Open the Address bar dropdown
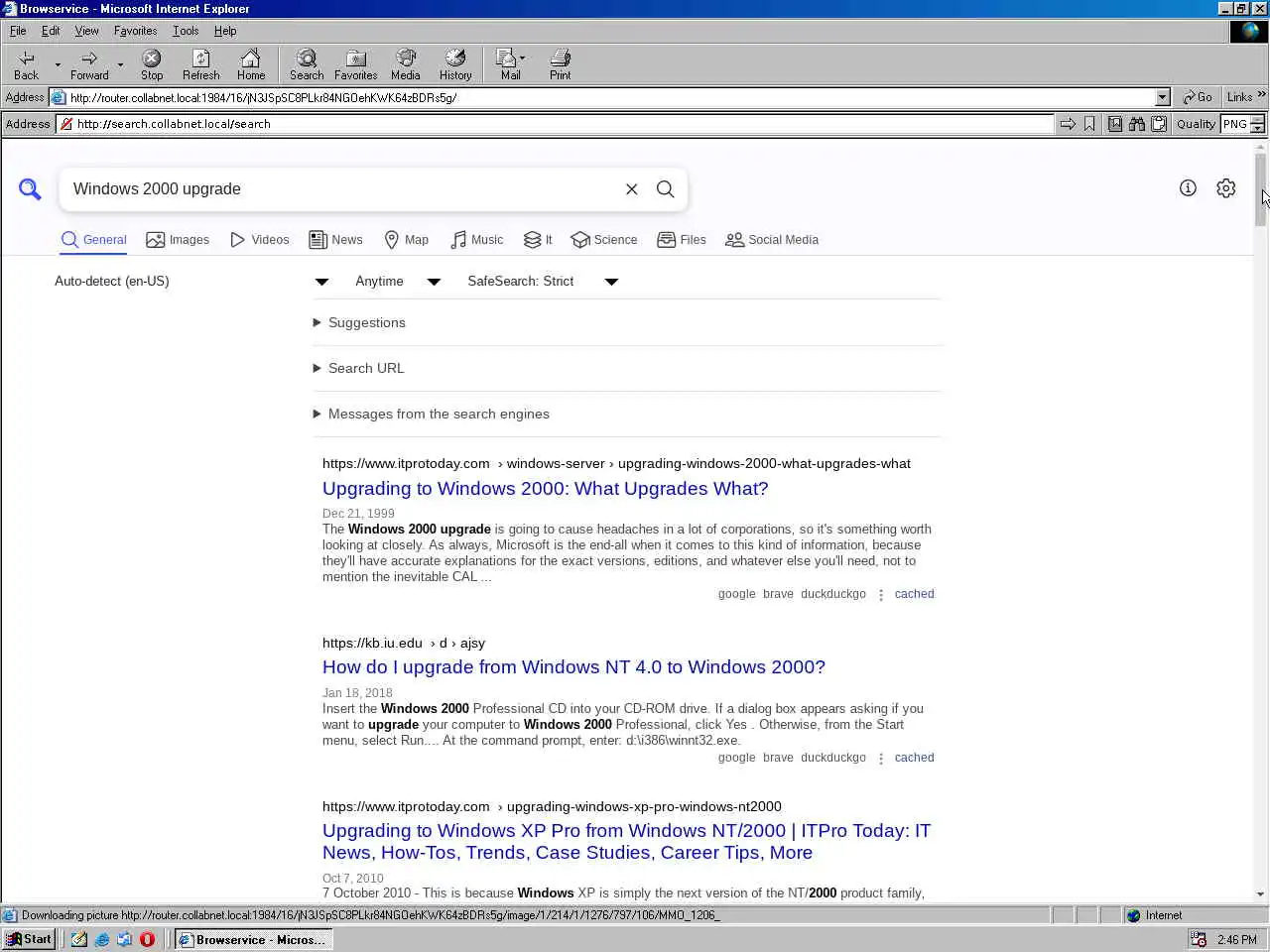The image size is (1270, 952). (x=1163, y=97)
